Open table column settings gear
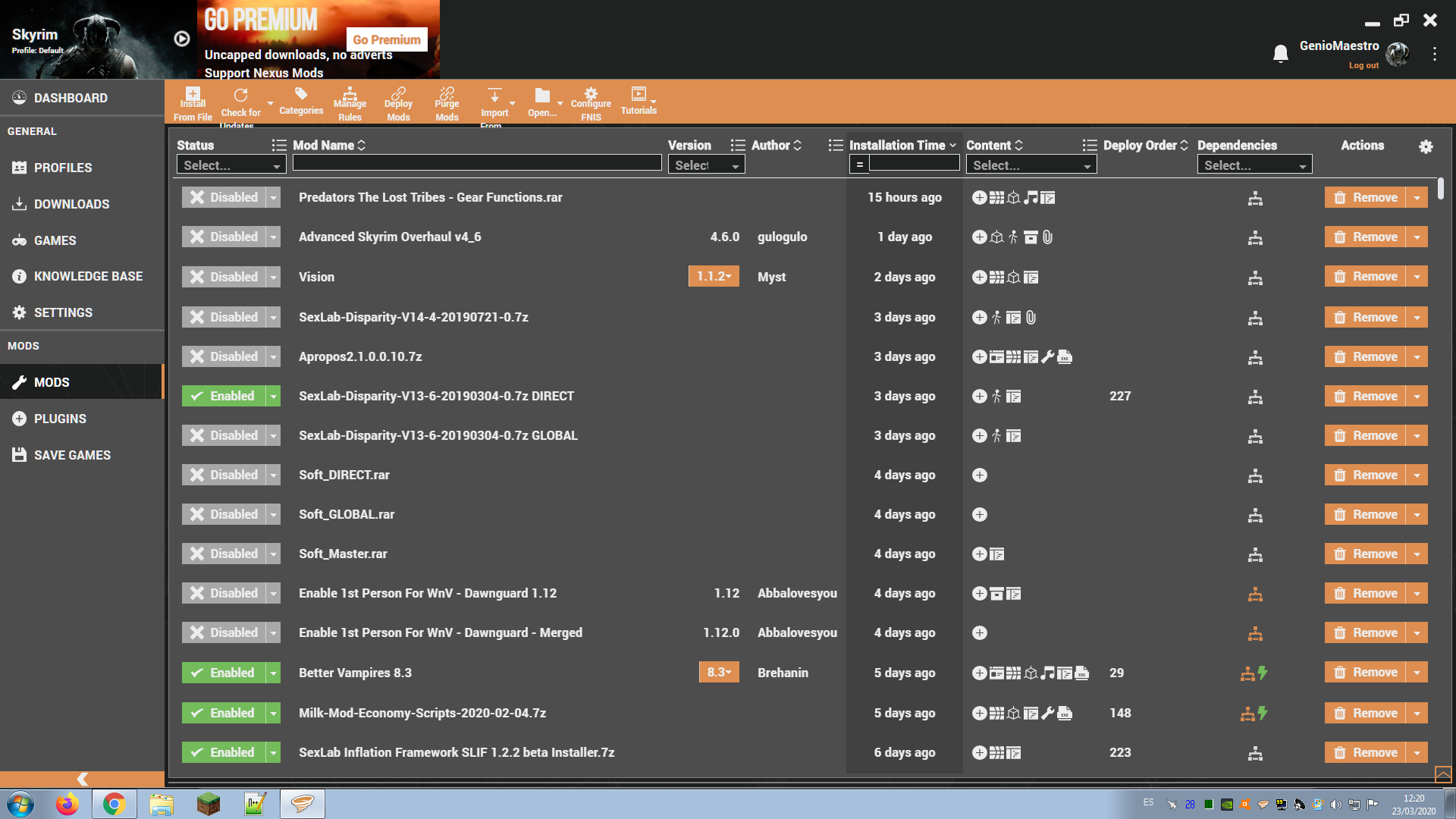 click(1426, 146)
